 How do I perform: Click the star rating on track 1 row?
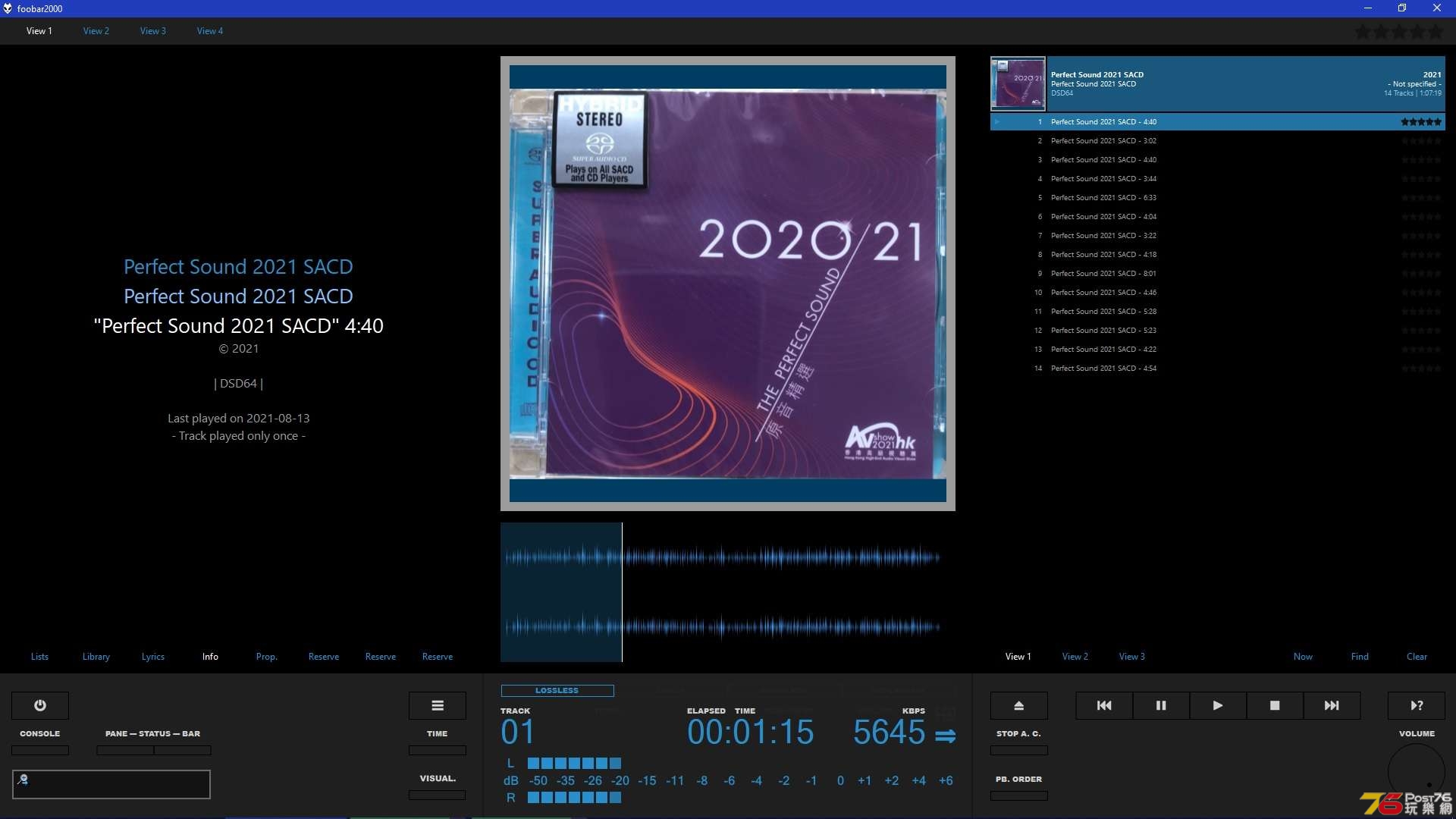[1421, 122]
